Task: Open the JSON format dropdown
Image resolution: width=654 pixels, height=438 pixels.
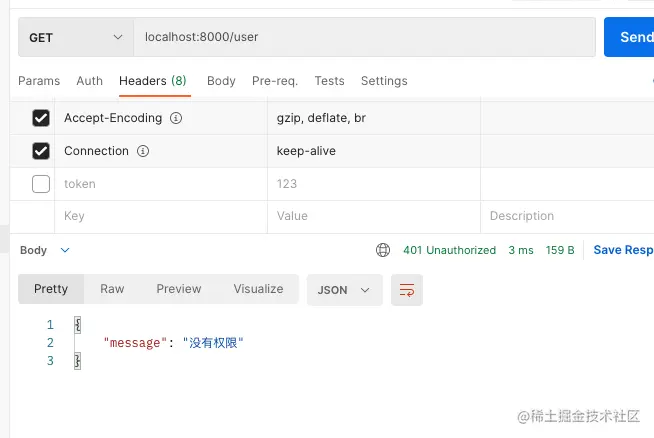Action: (345, 290)
